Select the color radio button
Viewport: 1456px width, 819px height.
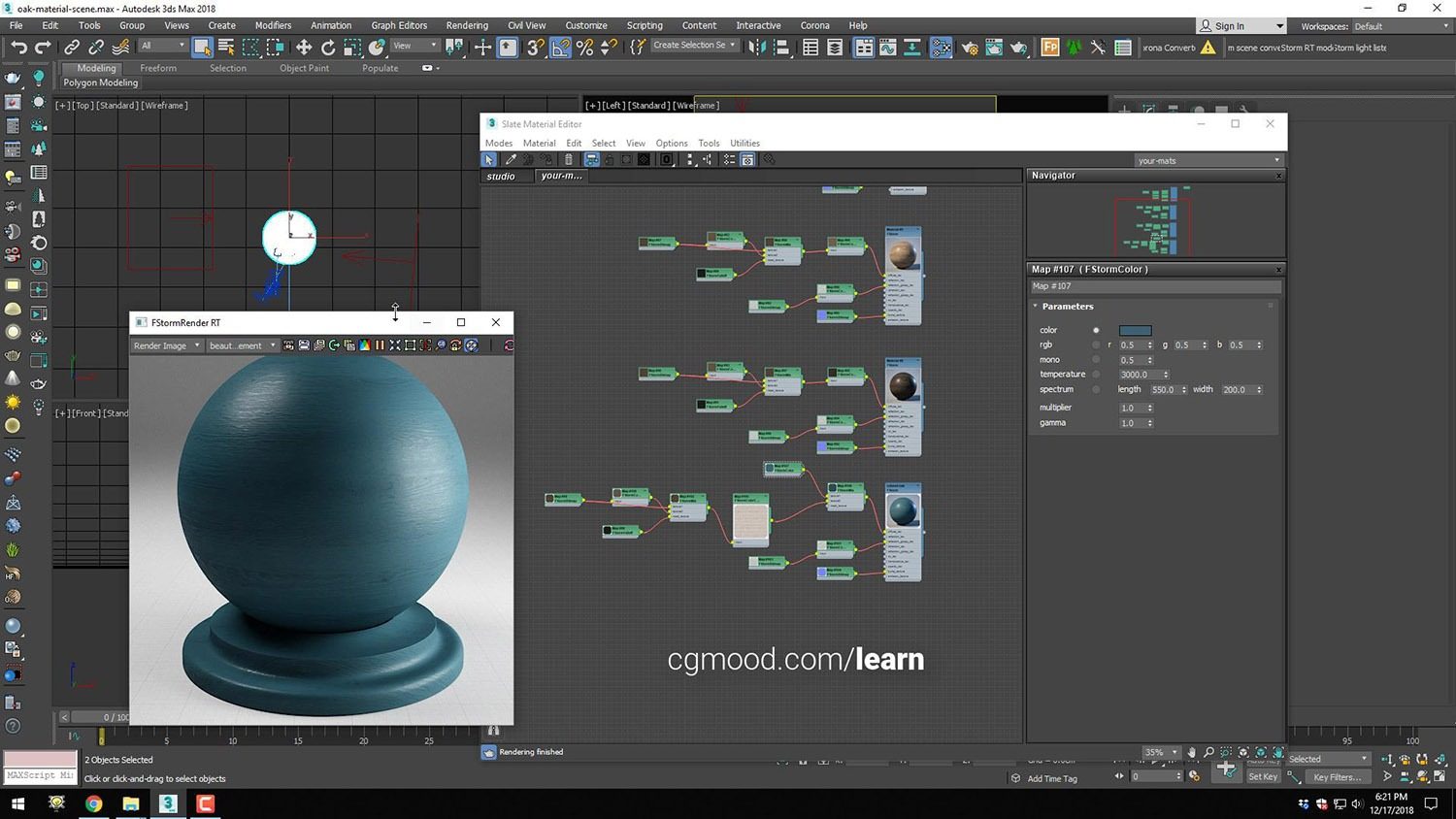pyautogui.click(x=1096, y=330)
